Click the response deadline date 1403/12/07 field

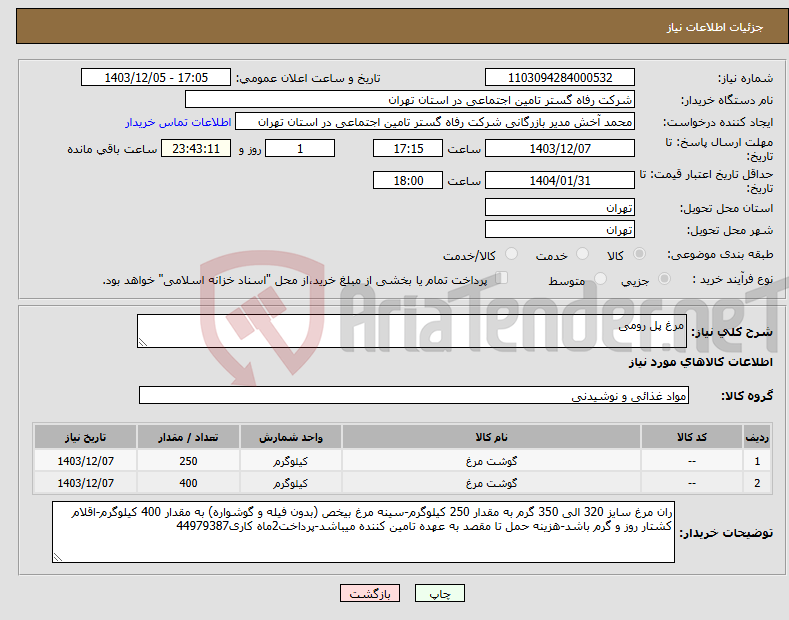[x=560, y=148]
